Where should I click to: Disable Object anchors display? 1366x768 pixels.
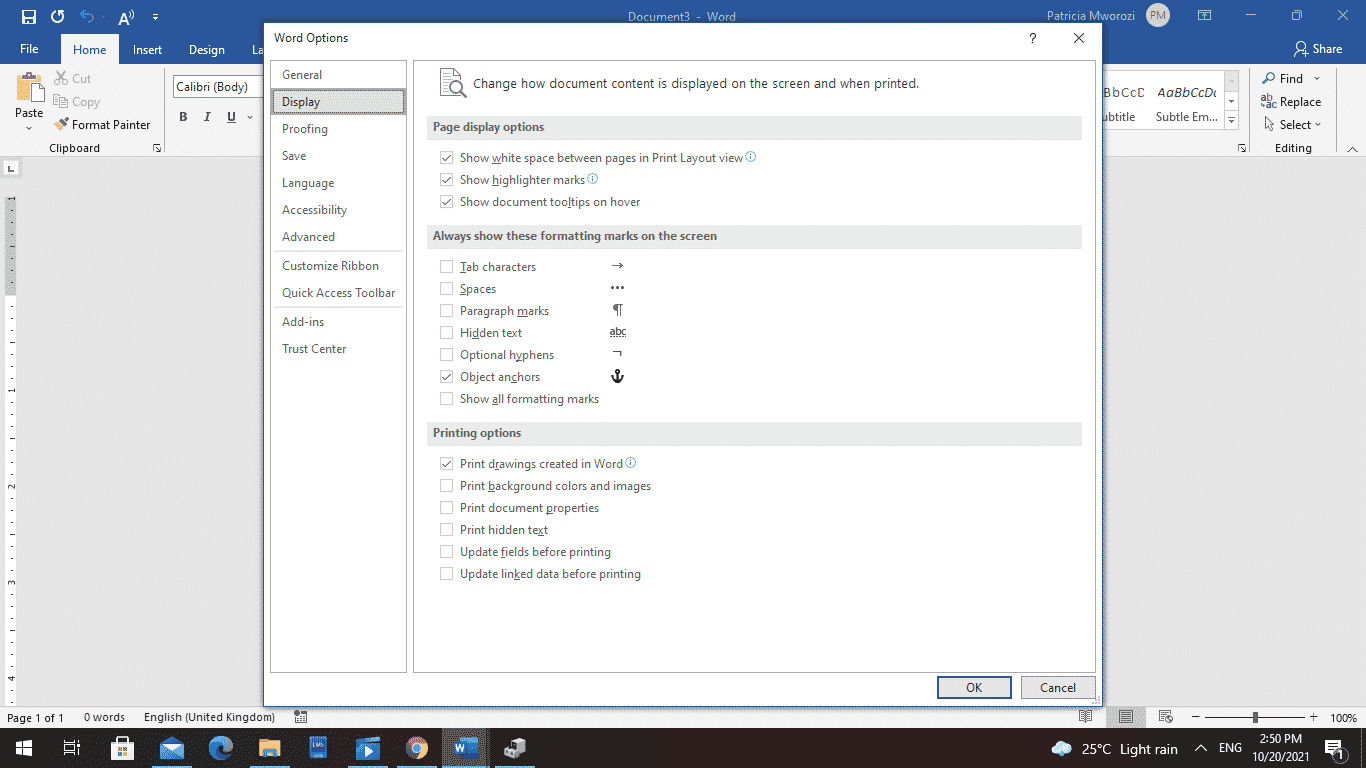[x=446, y=376]
